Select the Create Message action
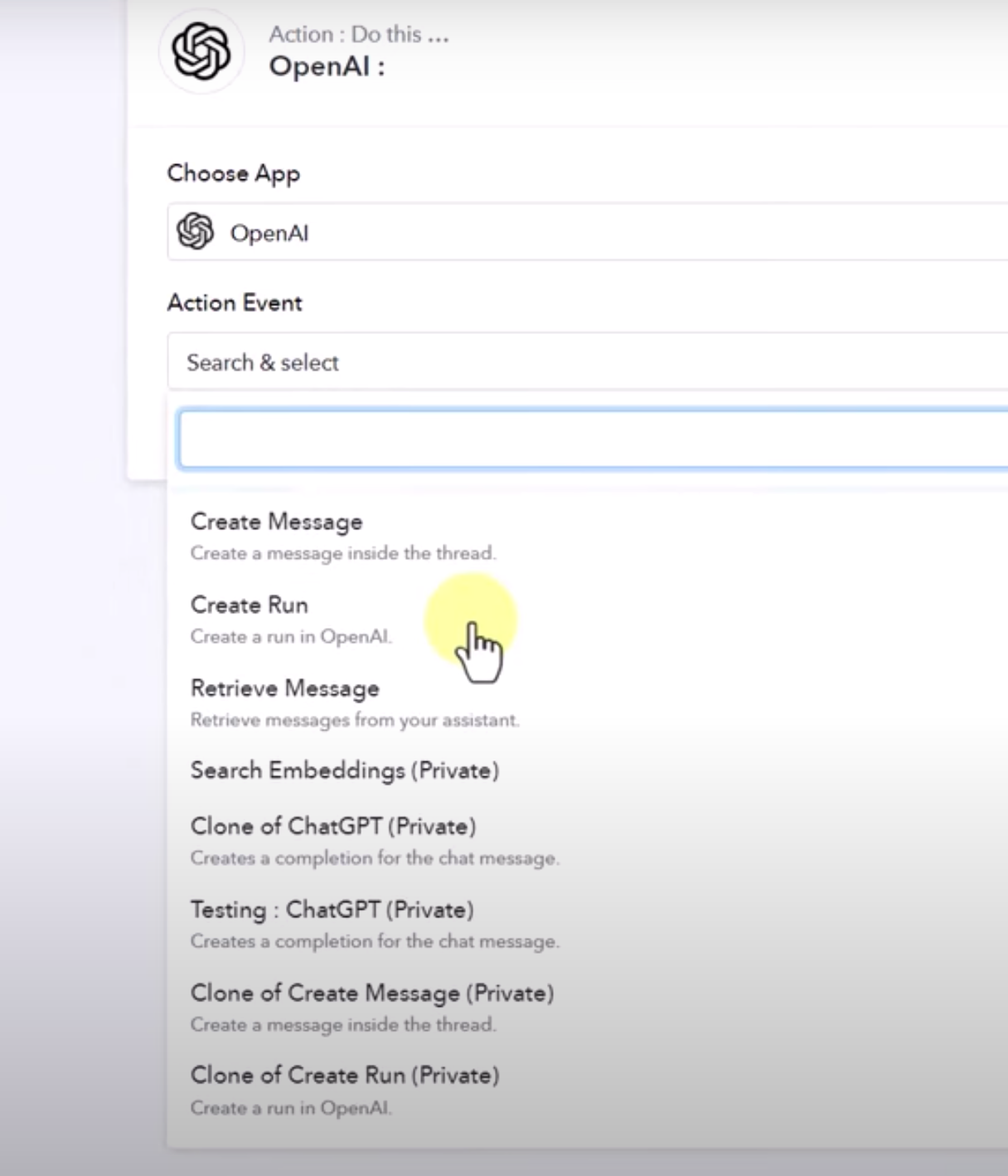The image size is (1008, 1176). tap(588, 536)
